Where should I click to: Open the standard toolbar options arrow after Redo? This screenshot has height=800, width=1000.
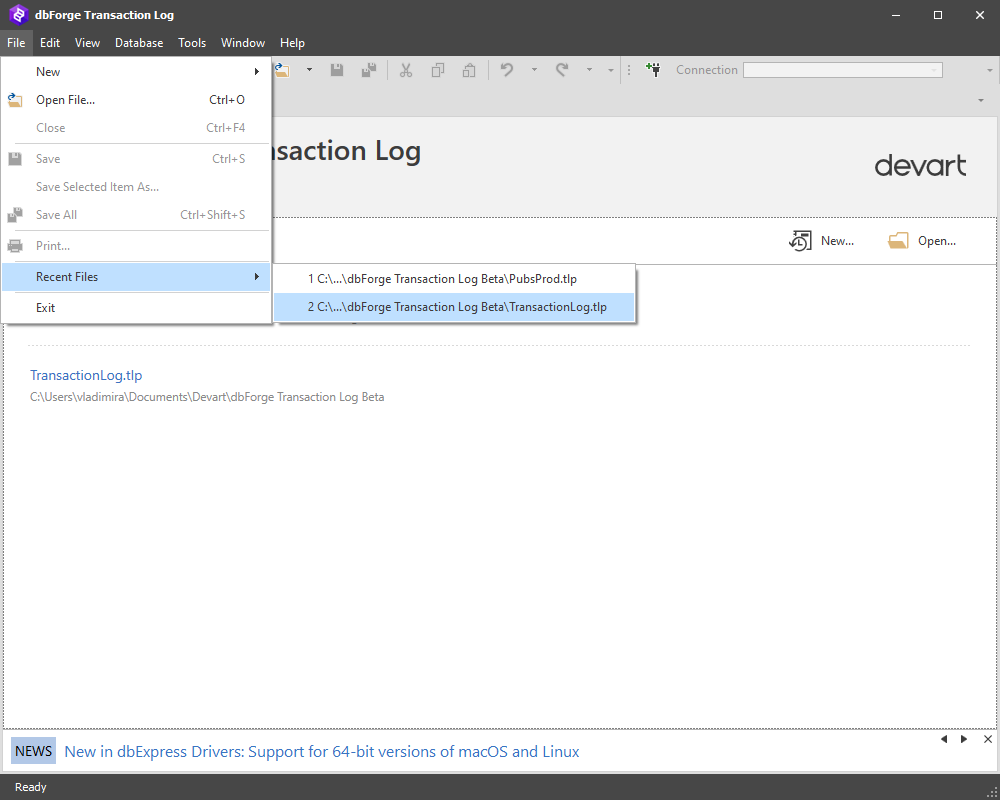point(610,70)
